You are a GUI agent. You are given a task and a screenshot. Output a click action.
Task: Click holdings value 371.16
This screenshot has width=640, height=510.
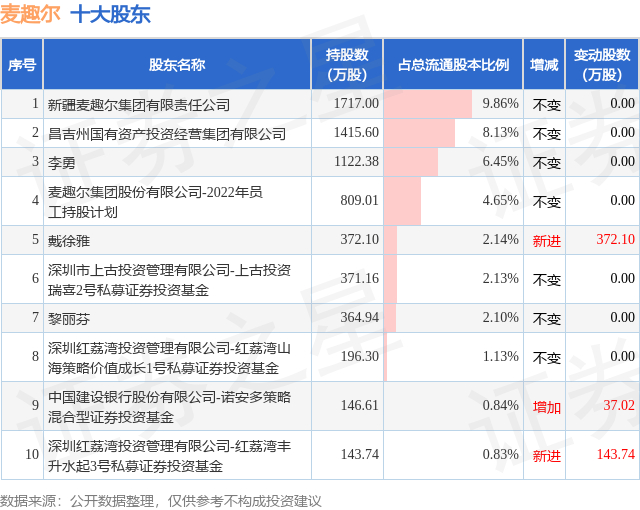tap(360, 279)
